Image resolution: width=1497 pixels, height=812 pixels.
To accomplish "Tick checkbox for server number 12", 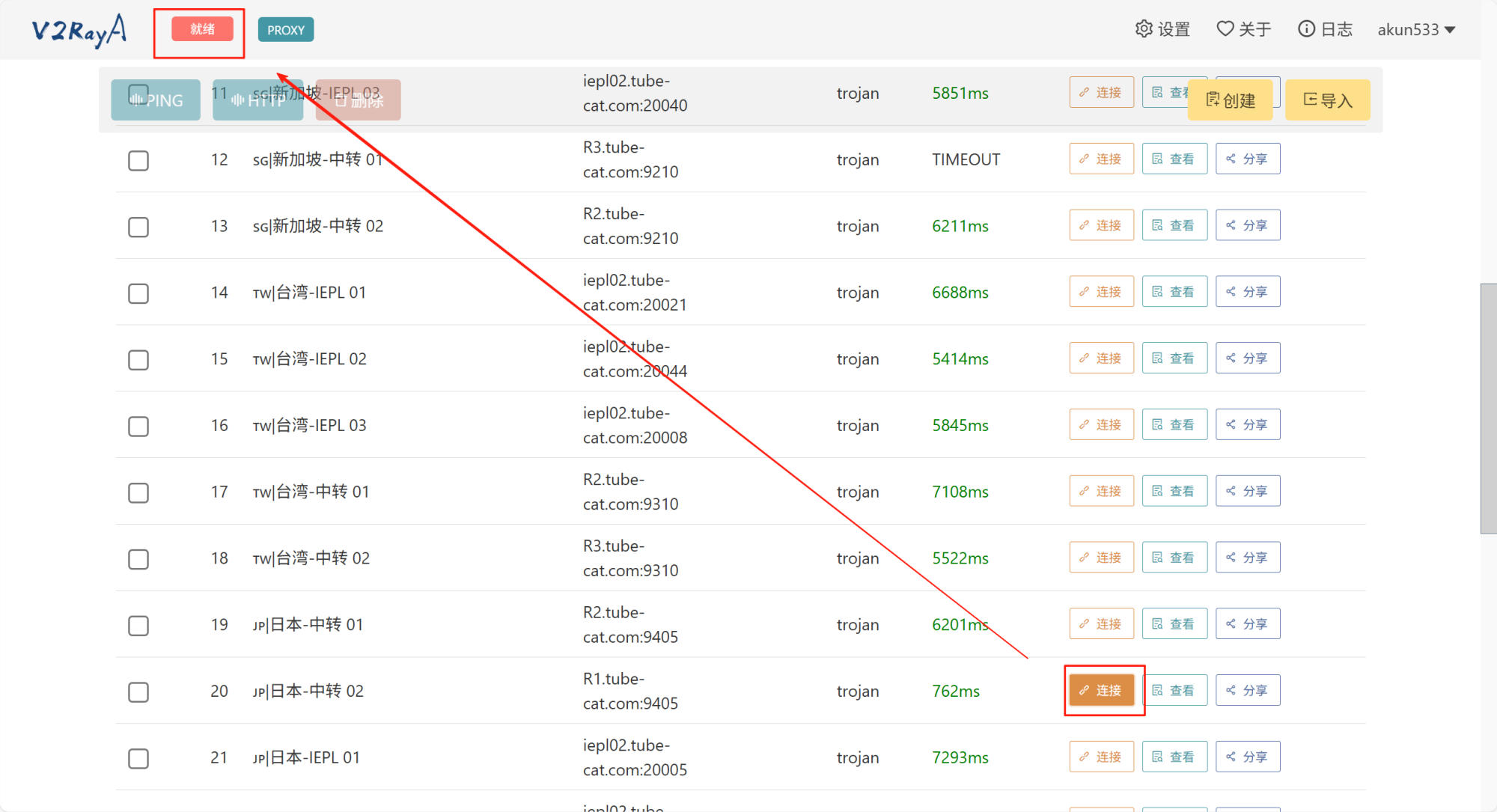I will click(x=138, y=160).
